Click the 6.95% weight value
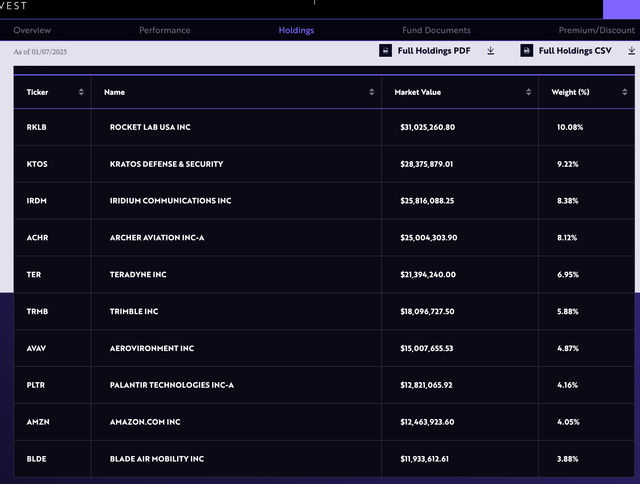The image size is (640, 484). (568, 275)
